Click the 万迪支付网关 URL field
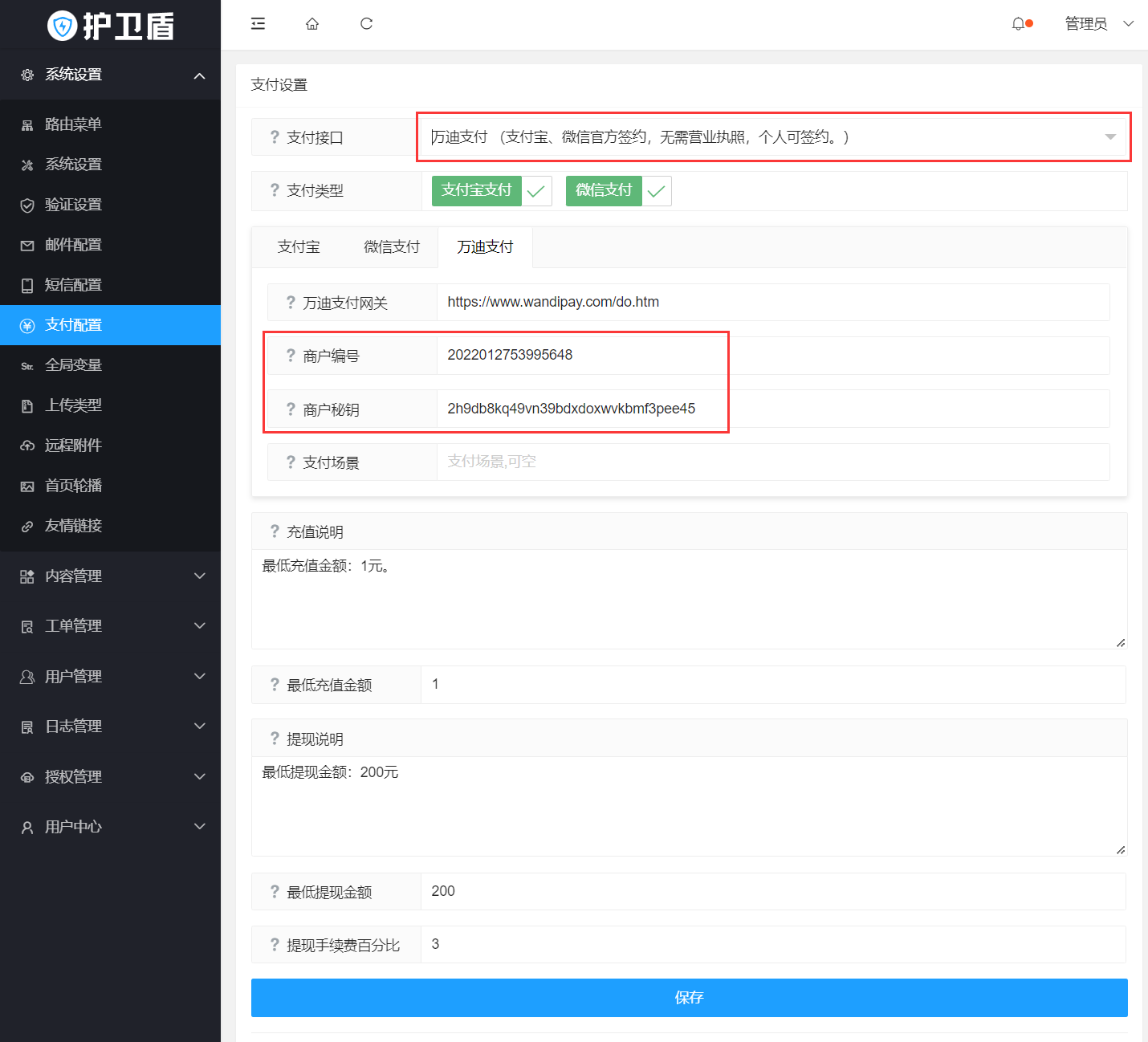The height and width of the screenshot is (1042, 1148). pos(773,303)
